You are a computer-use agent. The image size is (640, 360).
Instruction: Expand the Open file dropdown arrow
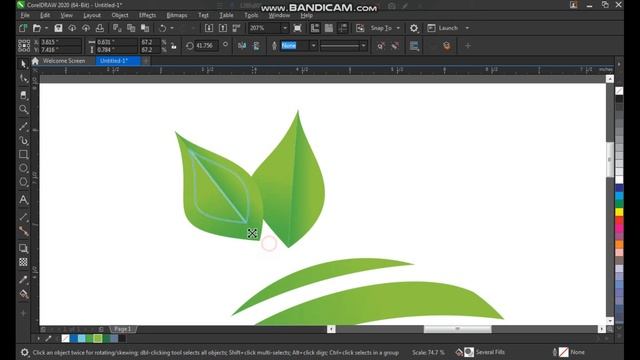click(46, 28)
